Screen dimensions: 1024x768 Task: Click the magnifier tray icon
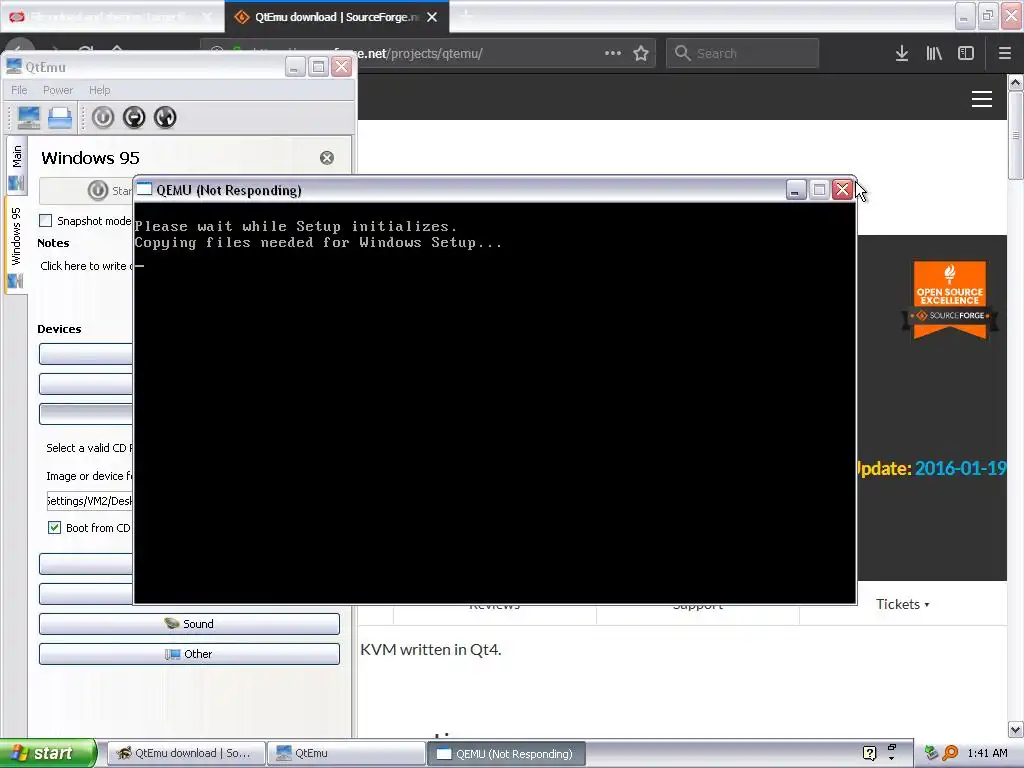[950, 753]
